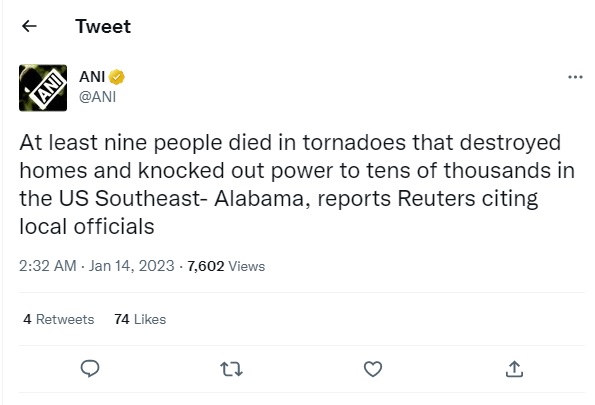
Task: View the 4 Retweets list
Action: 58,319
